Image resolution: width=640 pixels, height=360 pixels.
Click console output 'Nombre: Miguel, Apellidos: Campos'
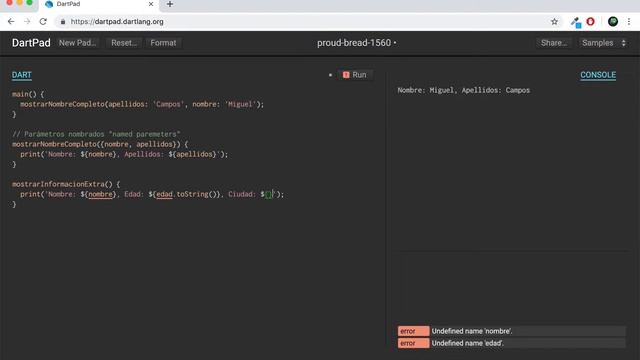click(464, 90)
